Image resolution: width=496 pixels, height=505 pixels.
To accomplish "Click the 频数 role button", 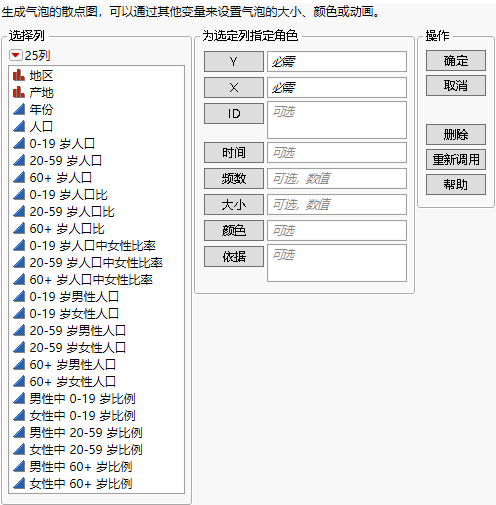I will (x=234, y=178).
